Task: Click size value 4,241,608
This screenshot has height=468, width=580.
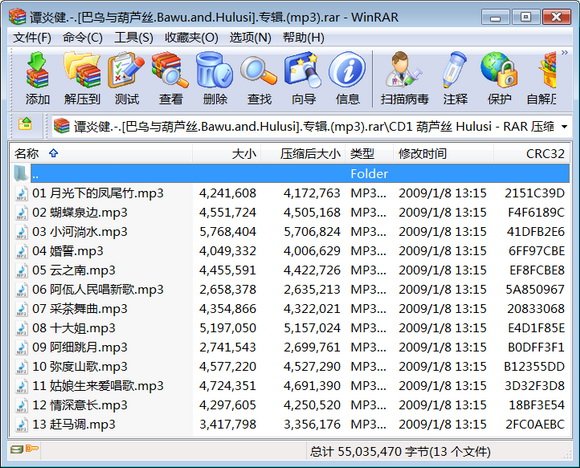Action: point(227,193)
